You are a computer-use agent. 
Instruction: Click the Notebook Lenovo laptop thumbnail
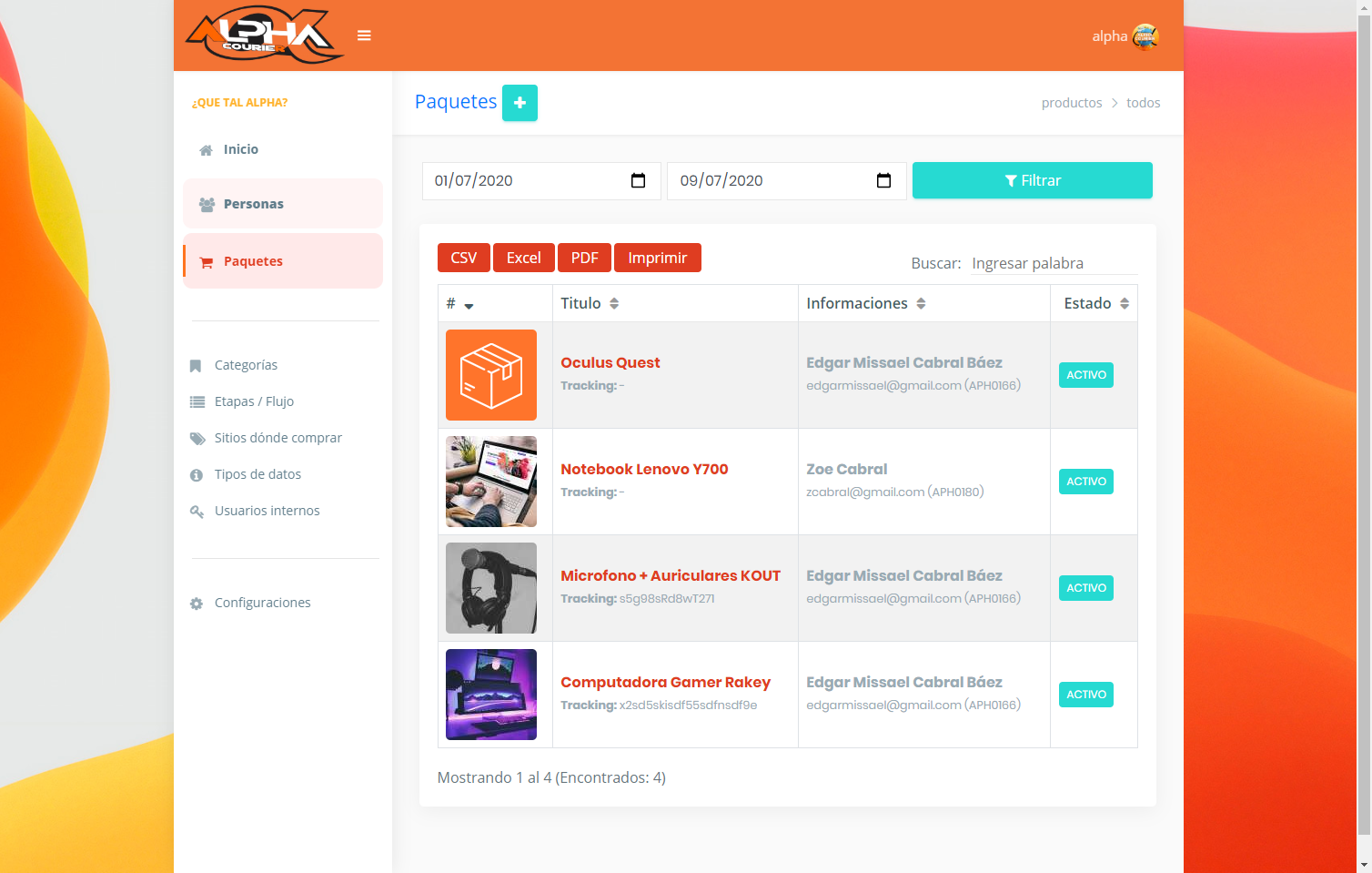[x=491, y=482]
